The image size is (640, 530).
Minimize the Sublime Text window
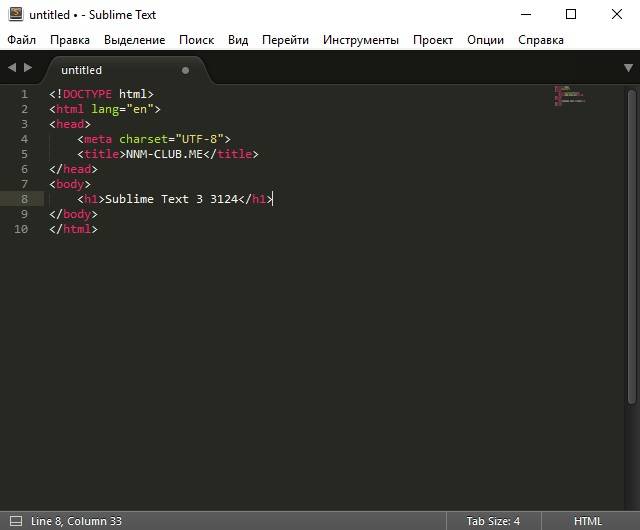[x=526, y=14]
